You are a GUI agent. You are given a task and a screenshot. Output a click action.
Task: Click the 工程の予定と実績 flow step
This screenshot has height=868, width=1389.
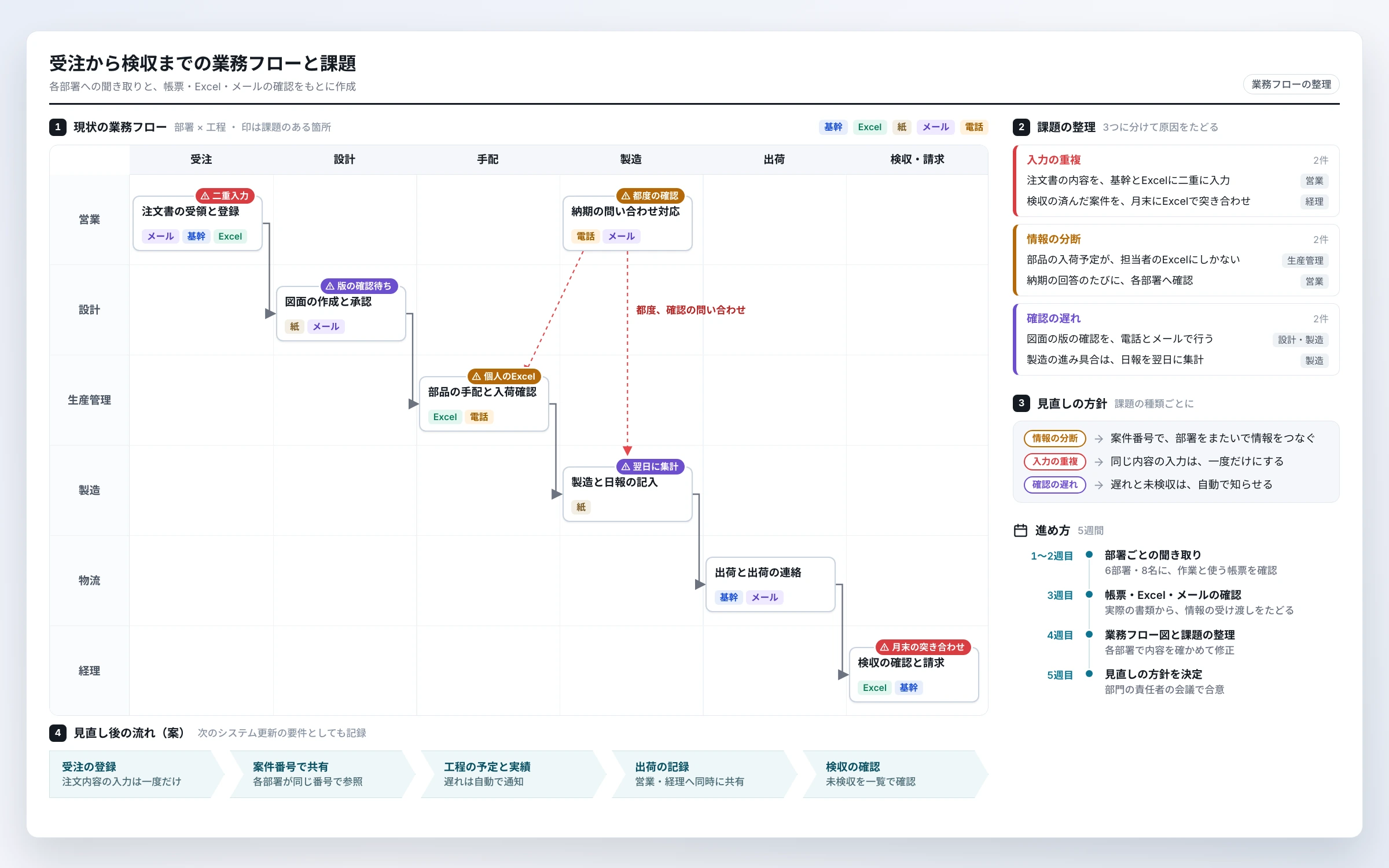[x=513, y=774]
